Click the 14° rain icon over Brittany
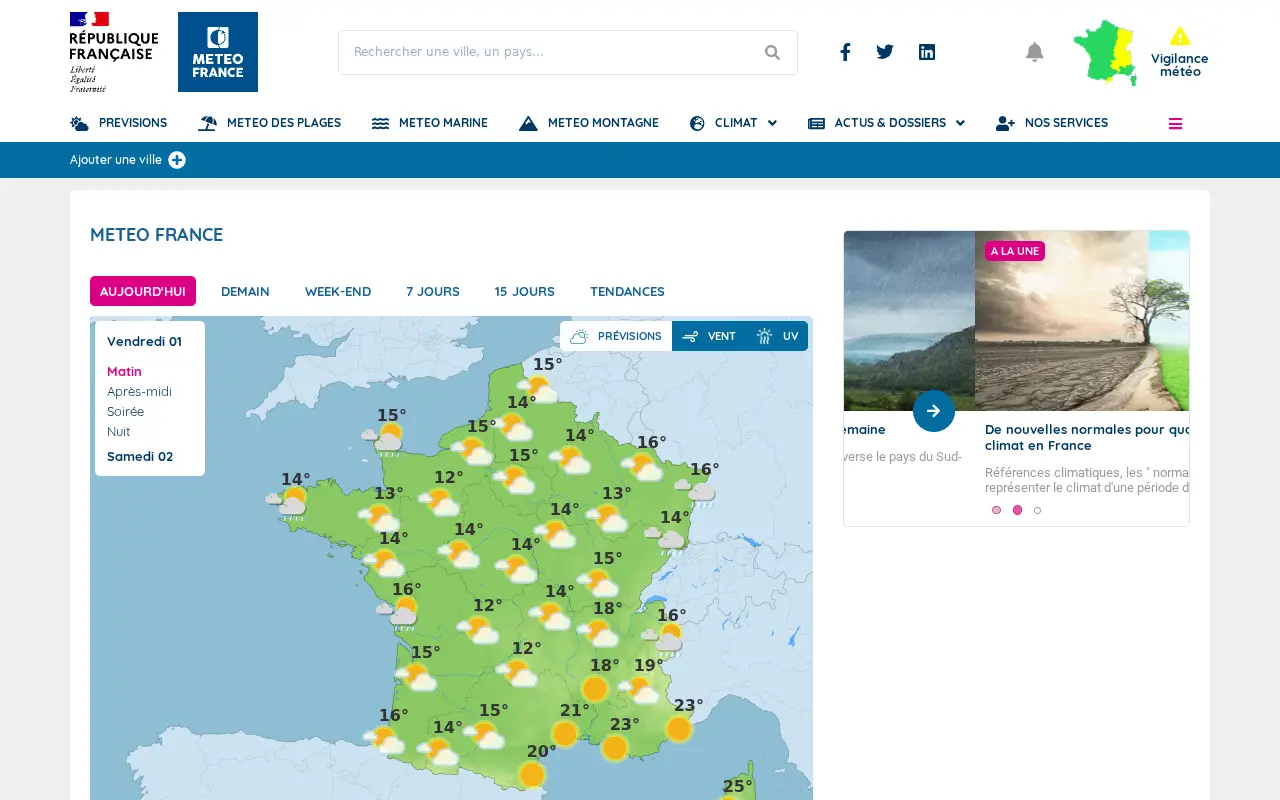This screenshot has height=800, width=1280. point(287,502)
